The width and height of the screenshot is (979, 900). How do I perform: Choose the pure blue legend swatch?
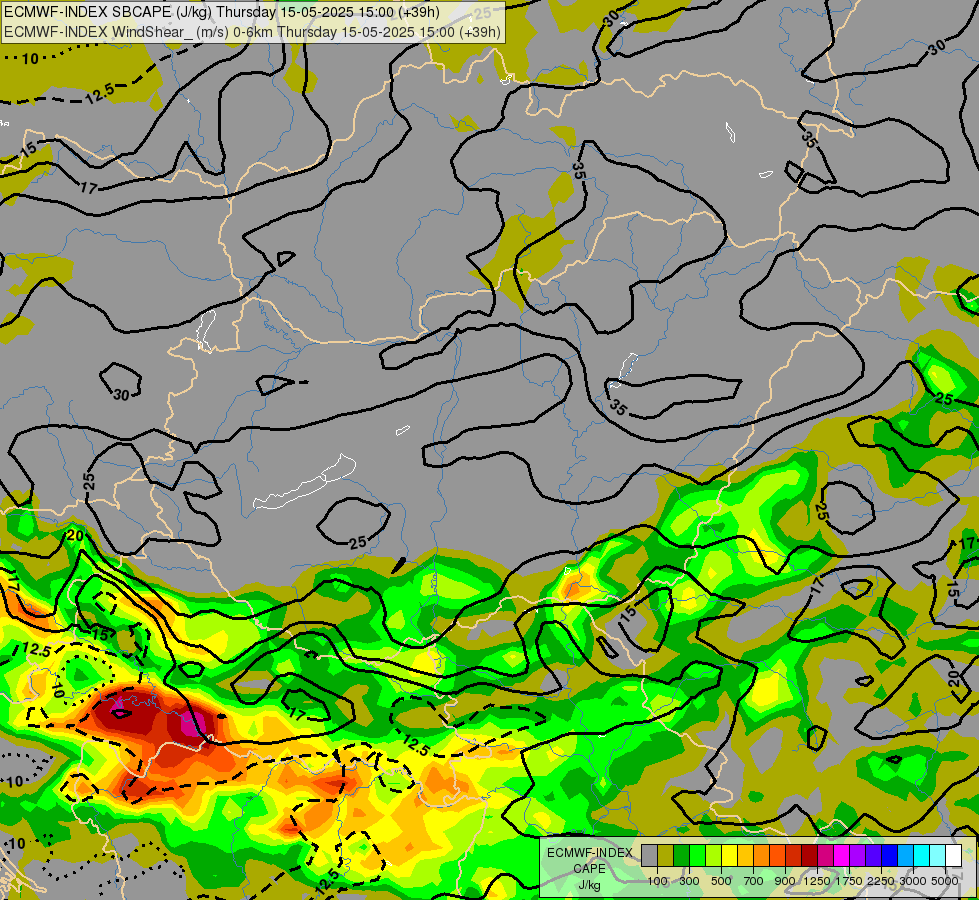pos(890,855)
